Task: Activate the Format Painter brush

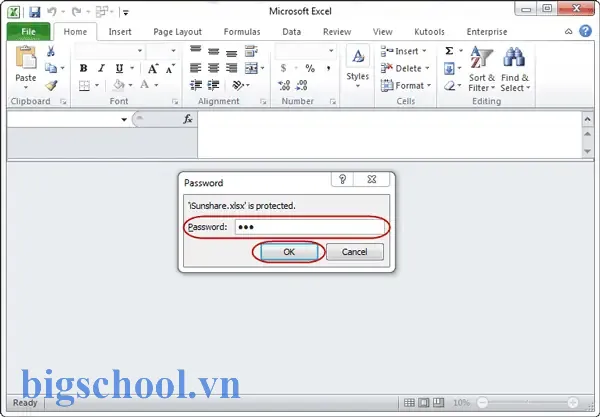Action: [51, 85]
